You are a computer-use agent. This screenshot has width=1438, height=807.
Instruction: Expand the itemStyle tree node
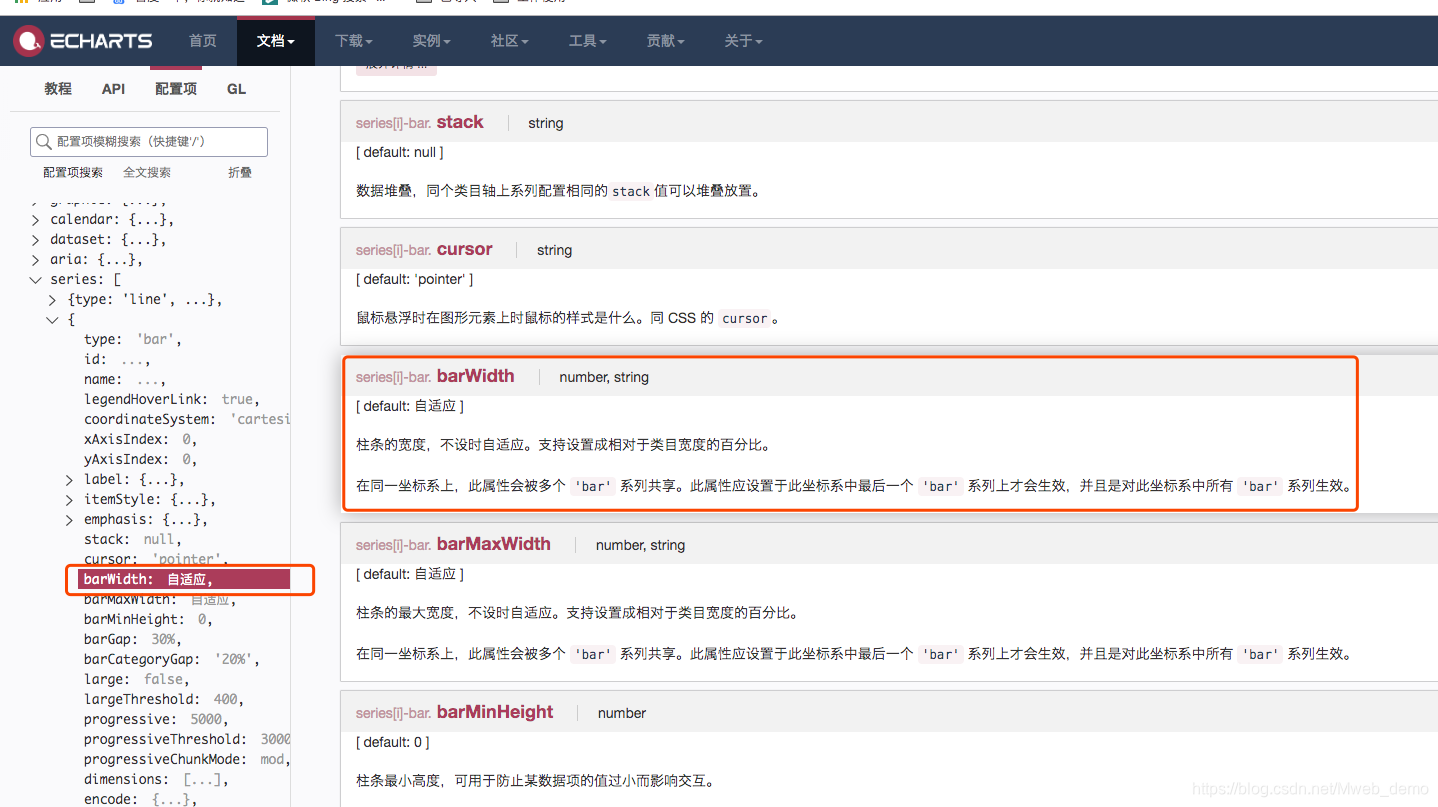(70, 499)
